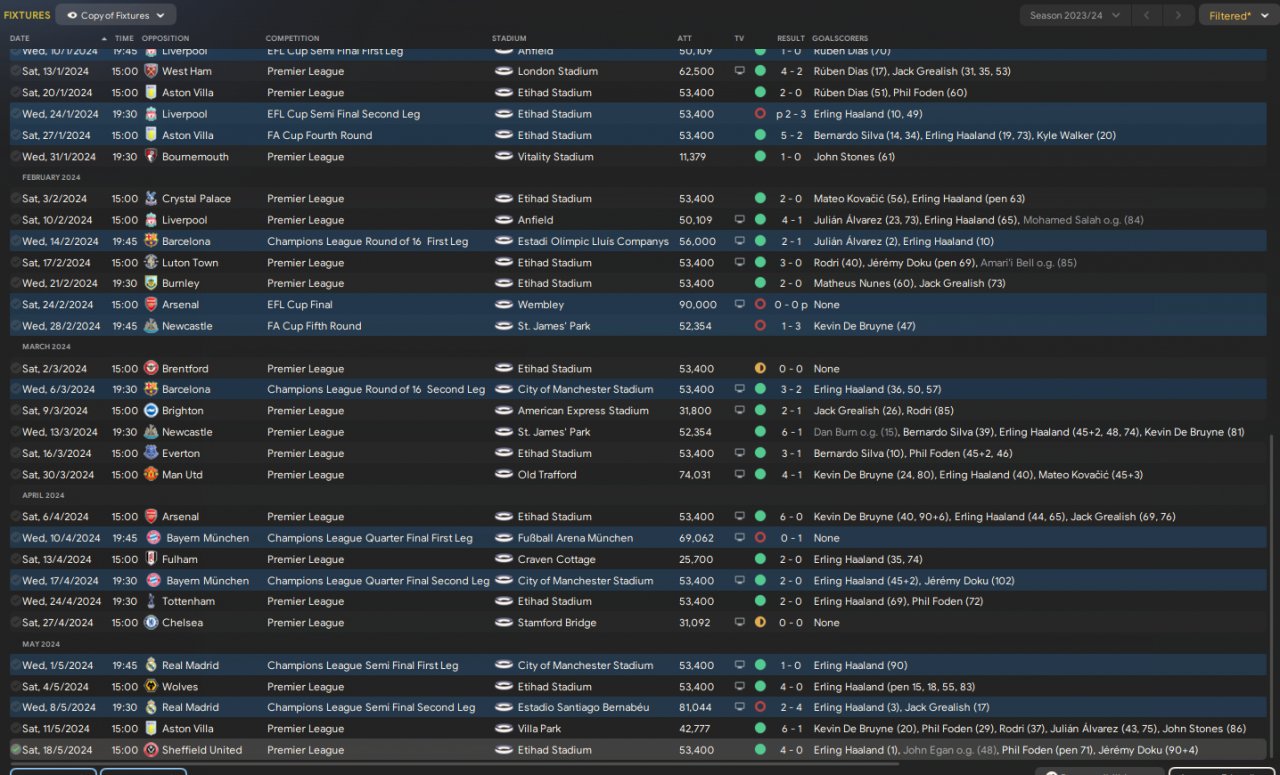The width and height of the screenshot is (1280, 775).
Task: Click the Luton Town club badge
Action: pyautogui.click(x=151, y=262)
